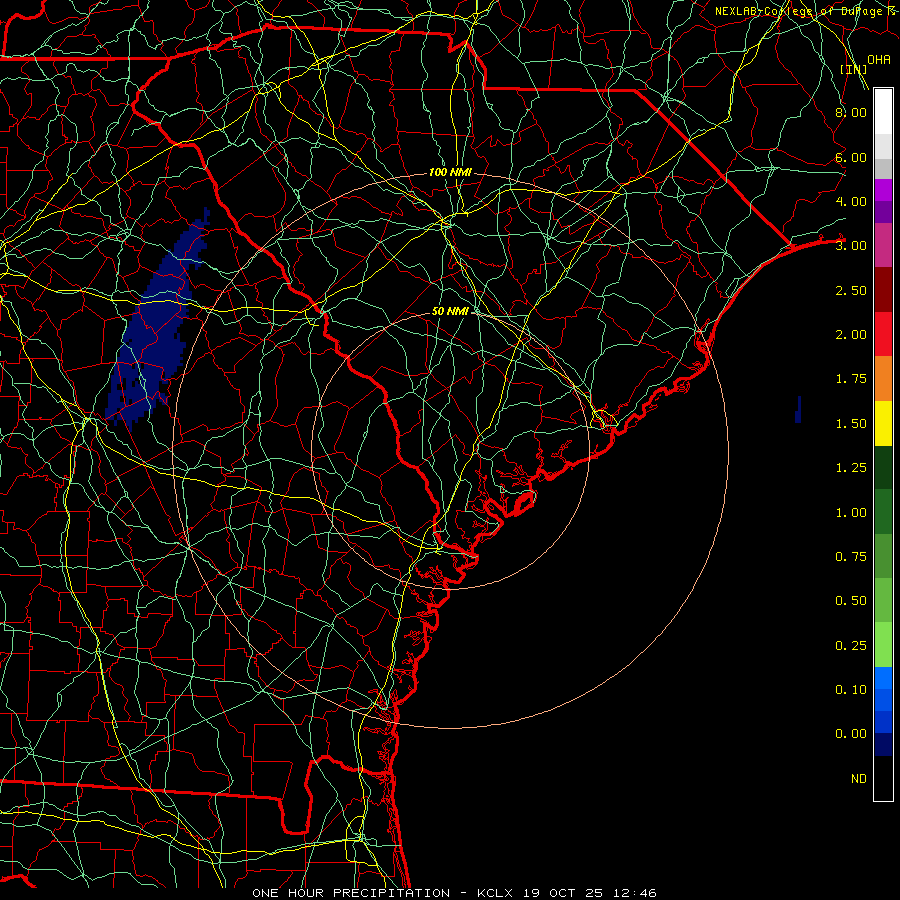The image size is (900, 900).
Task: Click the 6.00 legend value
Action: click(851, 157)
